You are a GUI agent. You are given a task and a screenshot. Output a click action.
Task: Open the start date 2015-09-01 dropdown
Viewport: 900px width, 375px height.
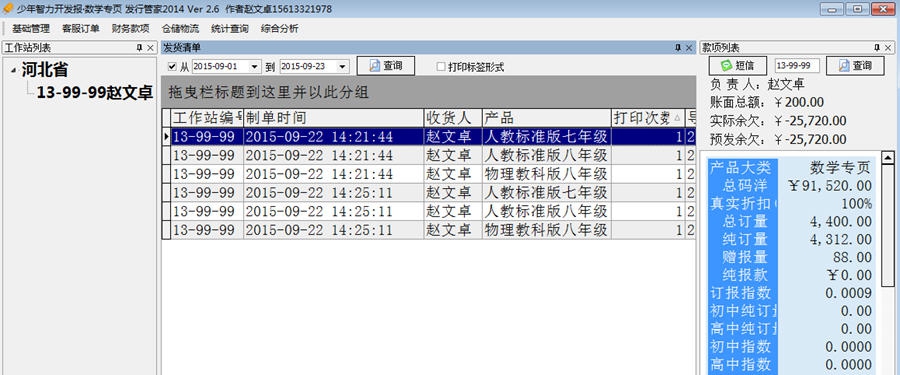click(255, 67)
